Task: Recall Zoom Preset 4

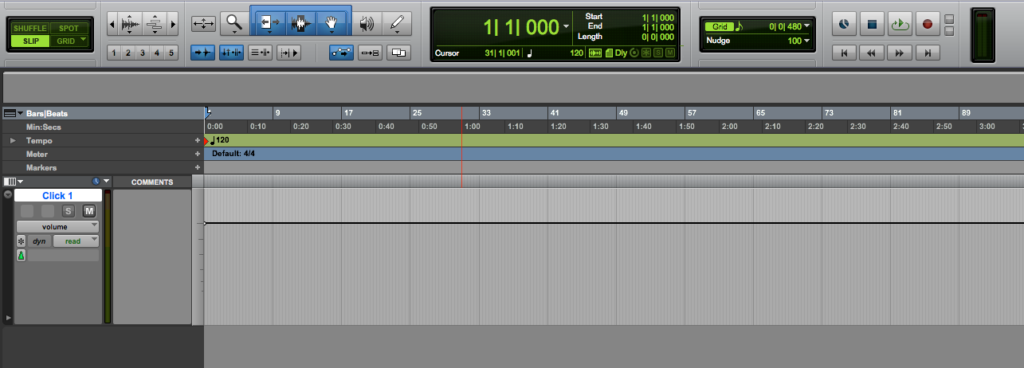Action: pyautogui.click(x=157, y=53)
